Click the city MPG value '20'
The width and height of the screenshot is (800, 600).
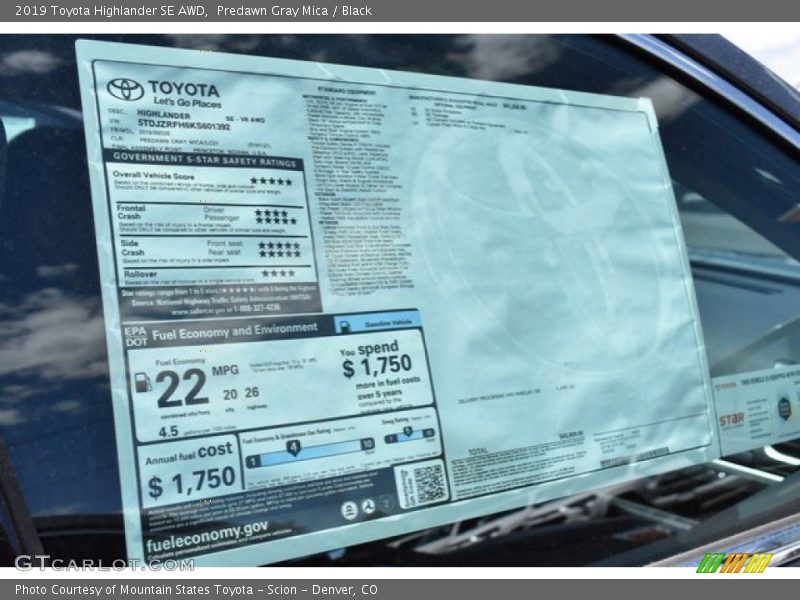pyautogui.click(x=230, y=394)
